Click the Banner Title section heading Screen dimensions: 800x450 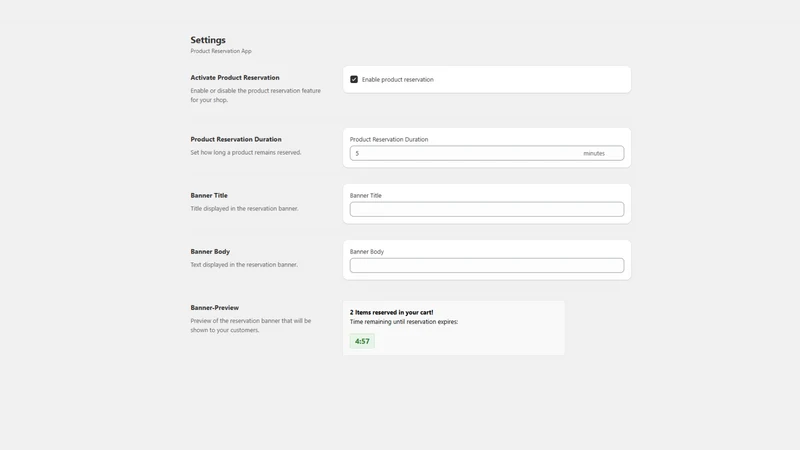(209, 195)
